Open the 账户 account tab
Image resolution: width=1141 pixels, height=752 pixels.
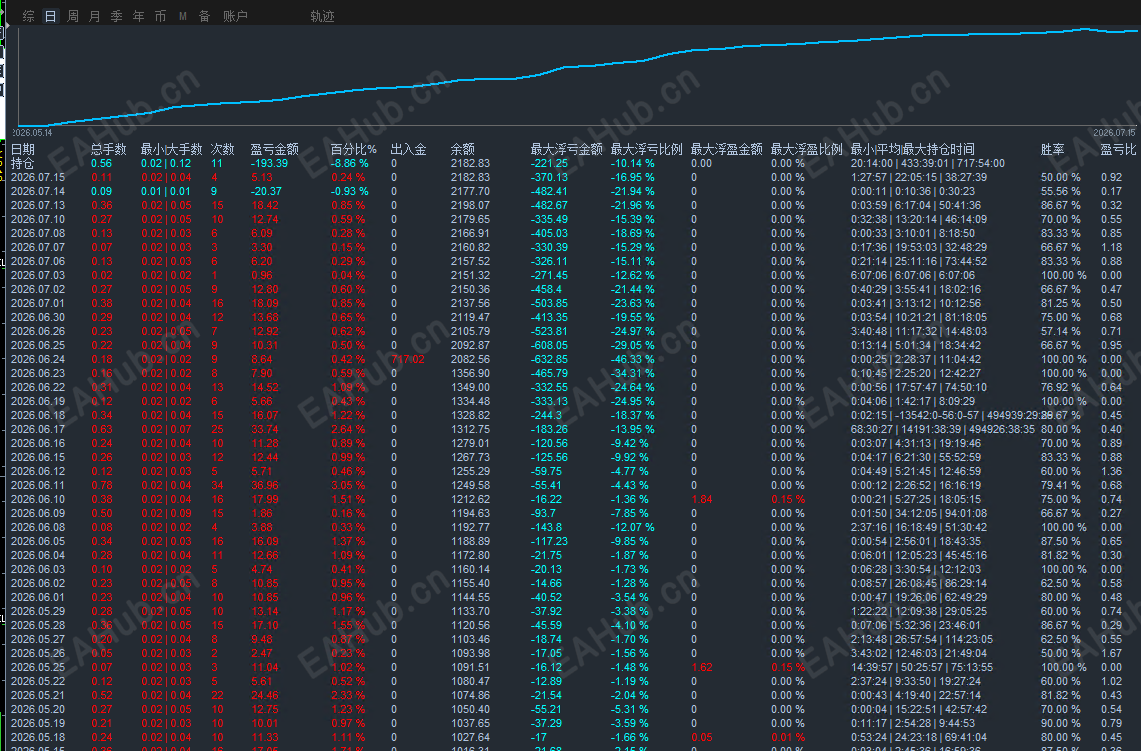[x=235, y=16]
